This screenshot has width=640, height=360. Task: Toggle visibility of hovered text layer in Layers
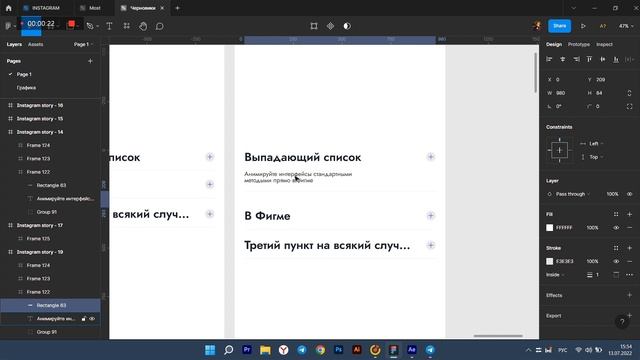[92, 319]
